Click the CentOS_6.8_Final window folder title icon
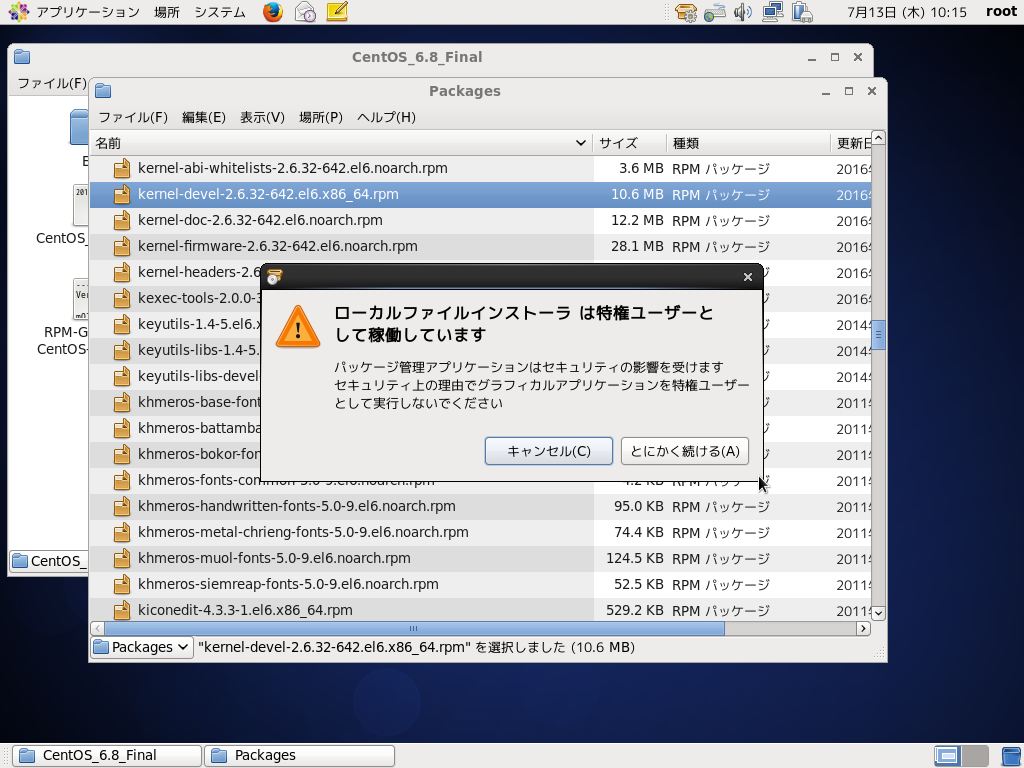 click(x=22, y=57)
